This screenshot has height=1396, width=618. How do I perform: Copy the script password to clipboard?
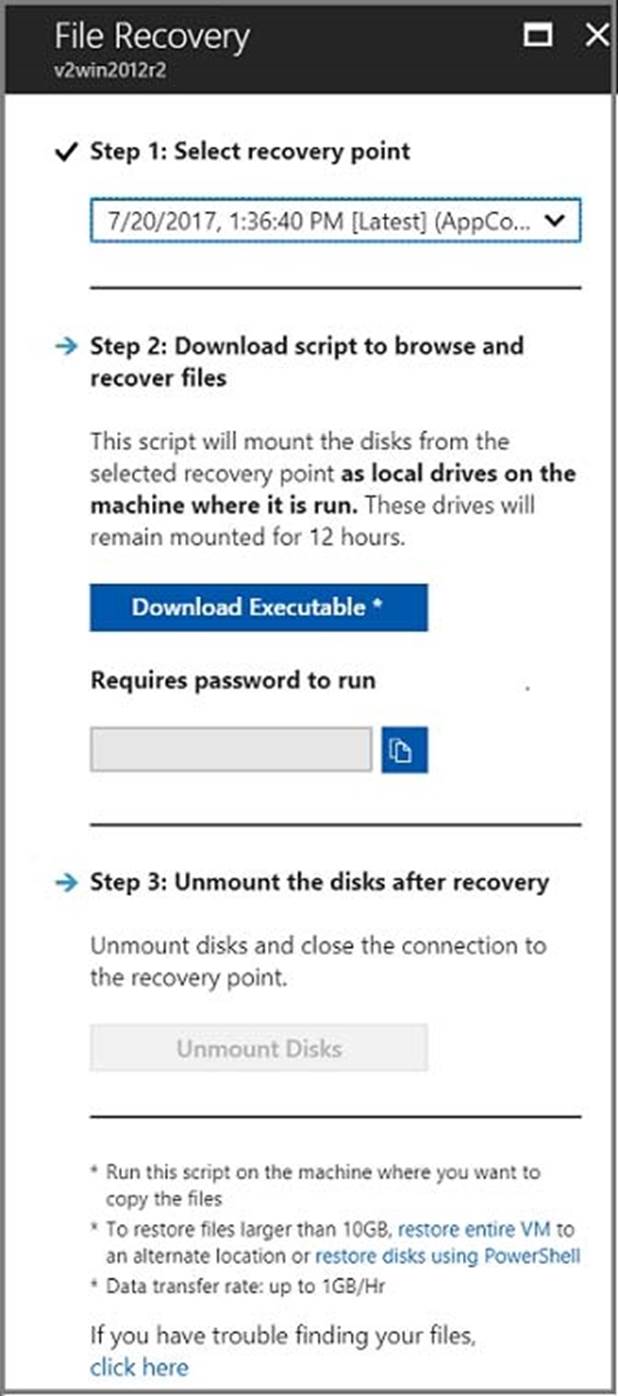pos(404,749)
